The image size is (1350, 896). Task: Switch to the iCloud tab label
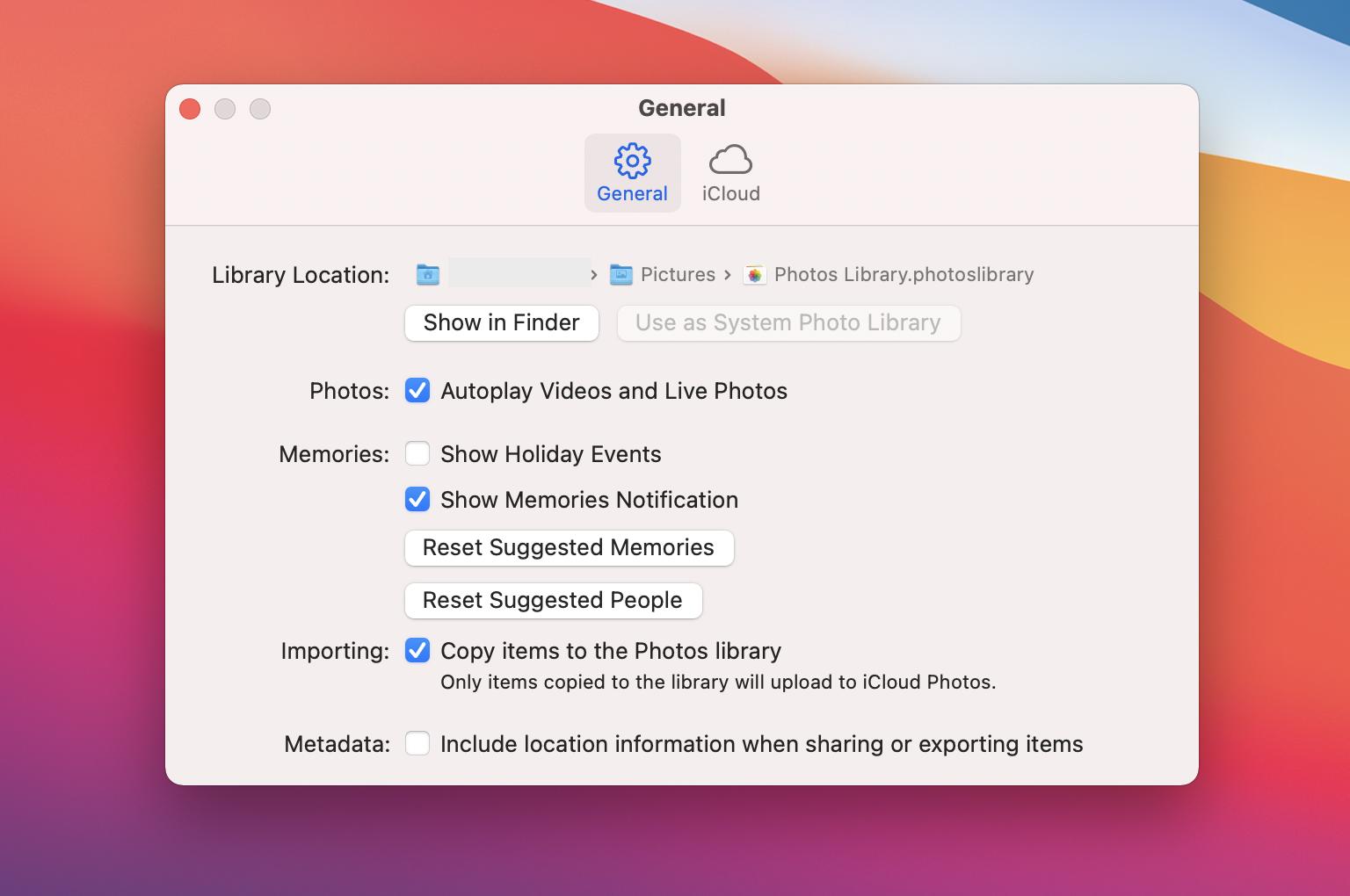(x=730, y=194)
